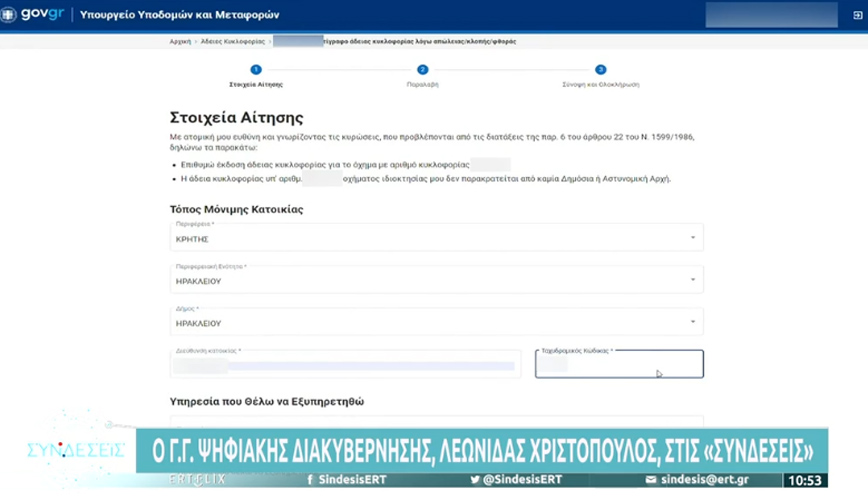
Task: Click the Facebook icon beside SindesisERT
Action: pyautogui.click(x=312, y=480)
